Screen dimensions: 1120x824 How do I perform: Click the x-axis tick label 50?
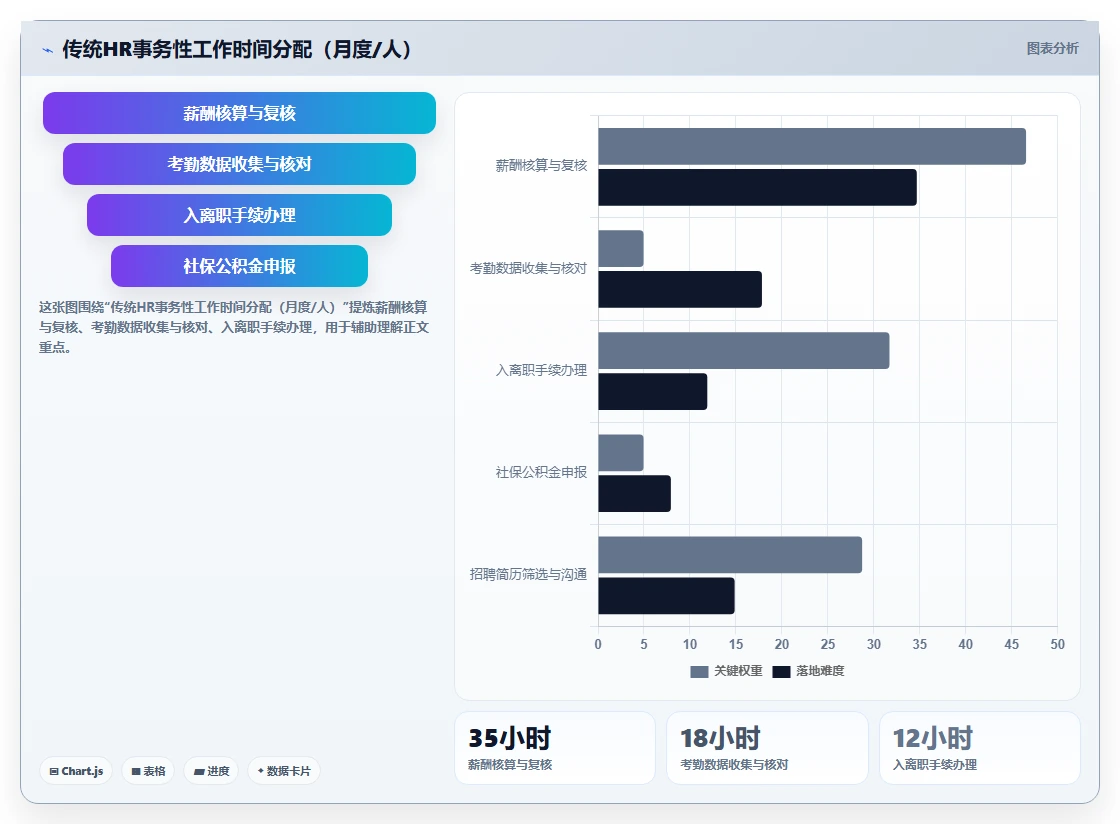(1057, 645)
